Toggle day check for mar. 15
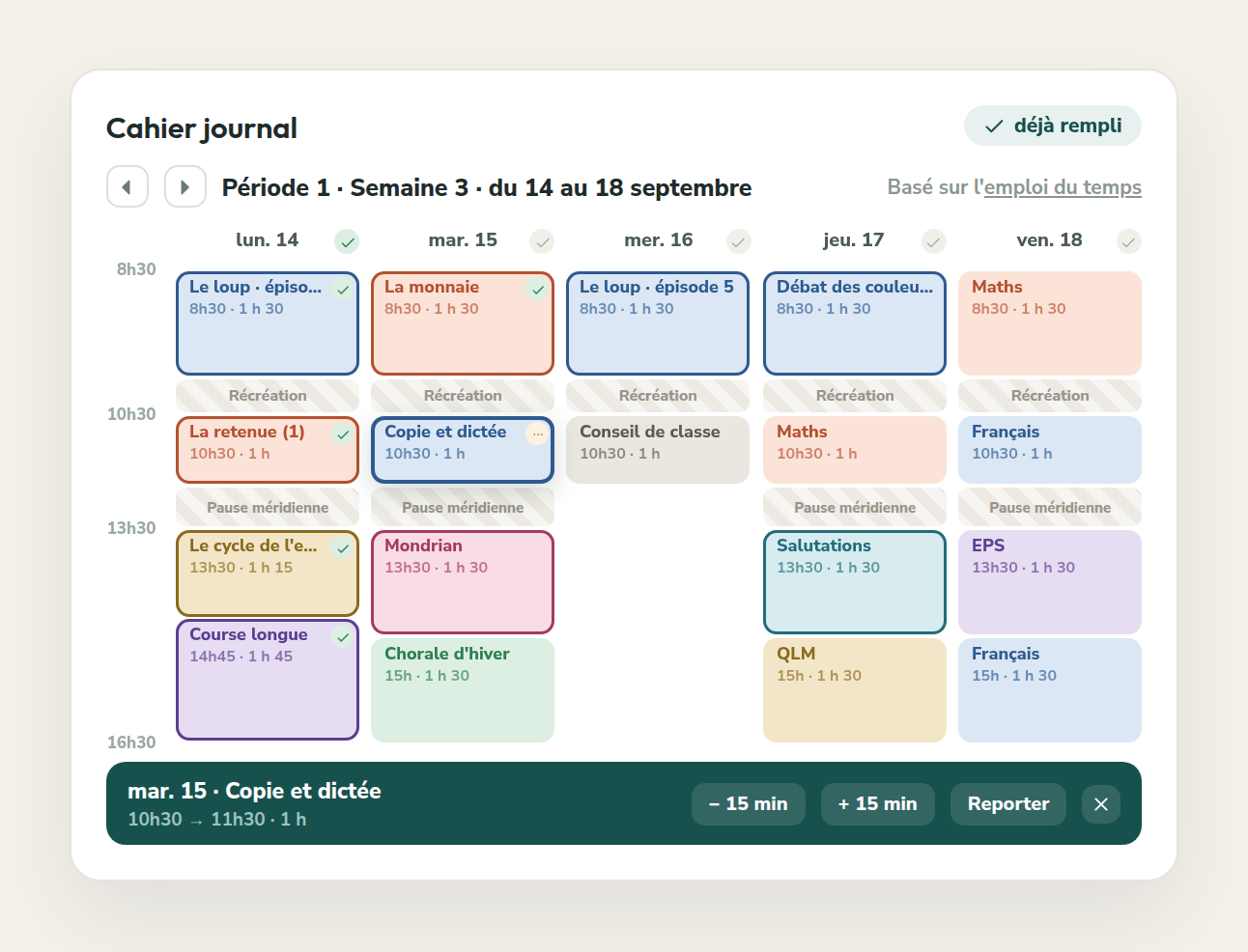1248x952 pixels. click(542, 241)
